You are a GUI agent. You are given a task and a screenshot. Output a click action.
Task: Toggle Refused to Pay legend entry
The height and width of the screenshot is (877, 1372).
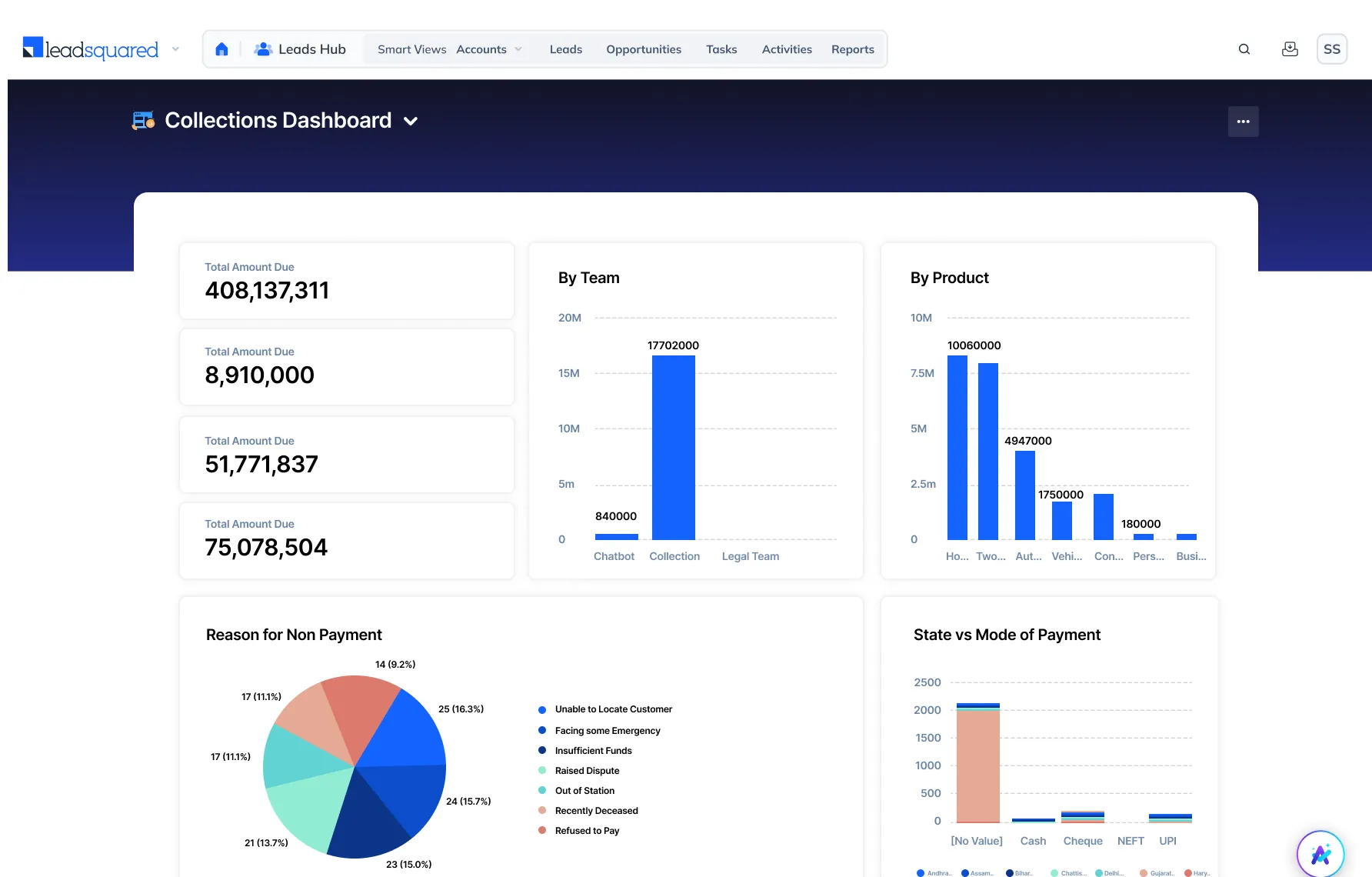(587, 831)
